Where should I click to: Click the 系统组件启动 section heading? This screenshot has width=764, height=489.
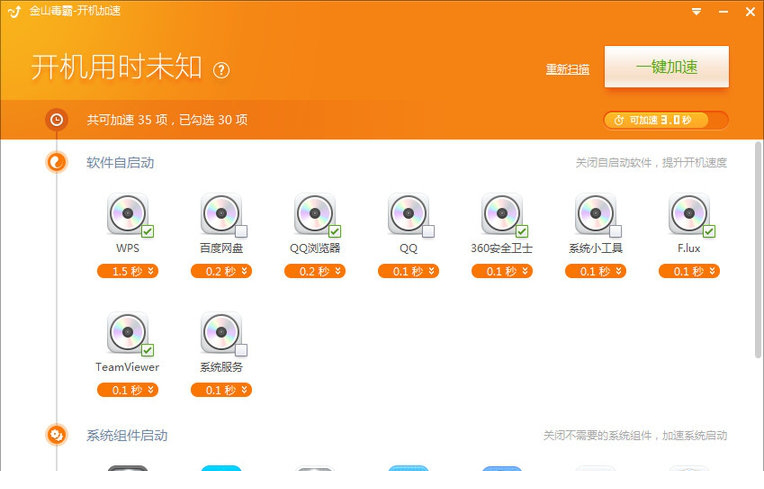pos(127,435)
